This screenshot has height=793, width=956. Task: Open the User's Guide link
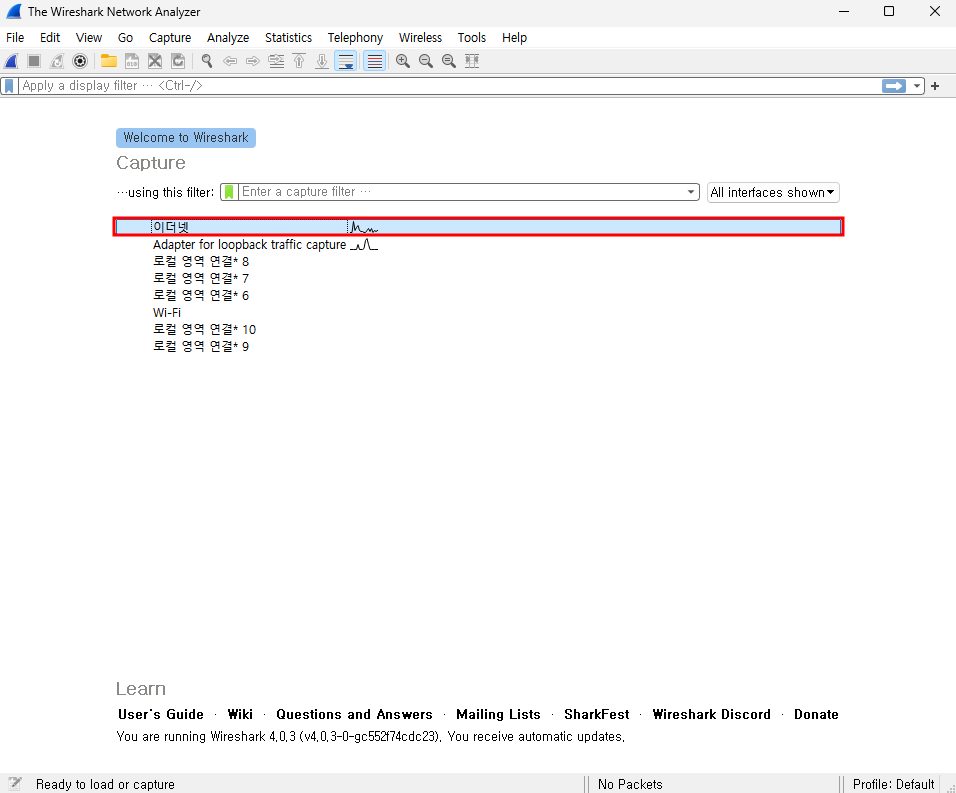(x=161, y=714)
